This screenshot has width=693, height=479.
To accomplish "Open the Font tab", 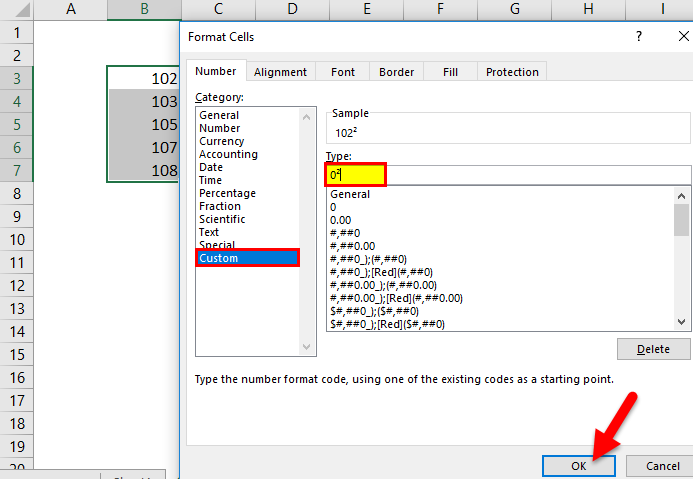I will click(343, 72).
